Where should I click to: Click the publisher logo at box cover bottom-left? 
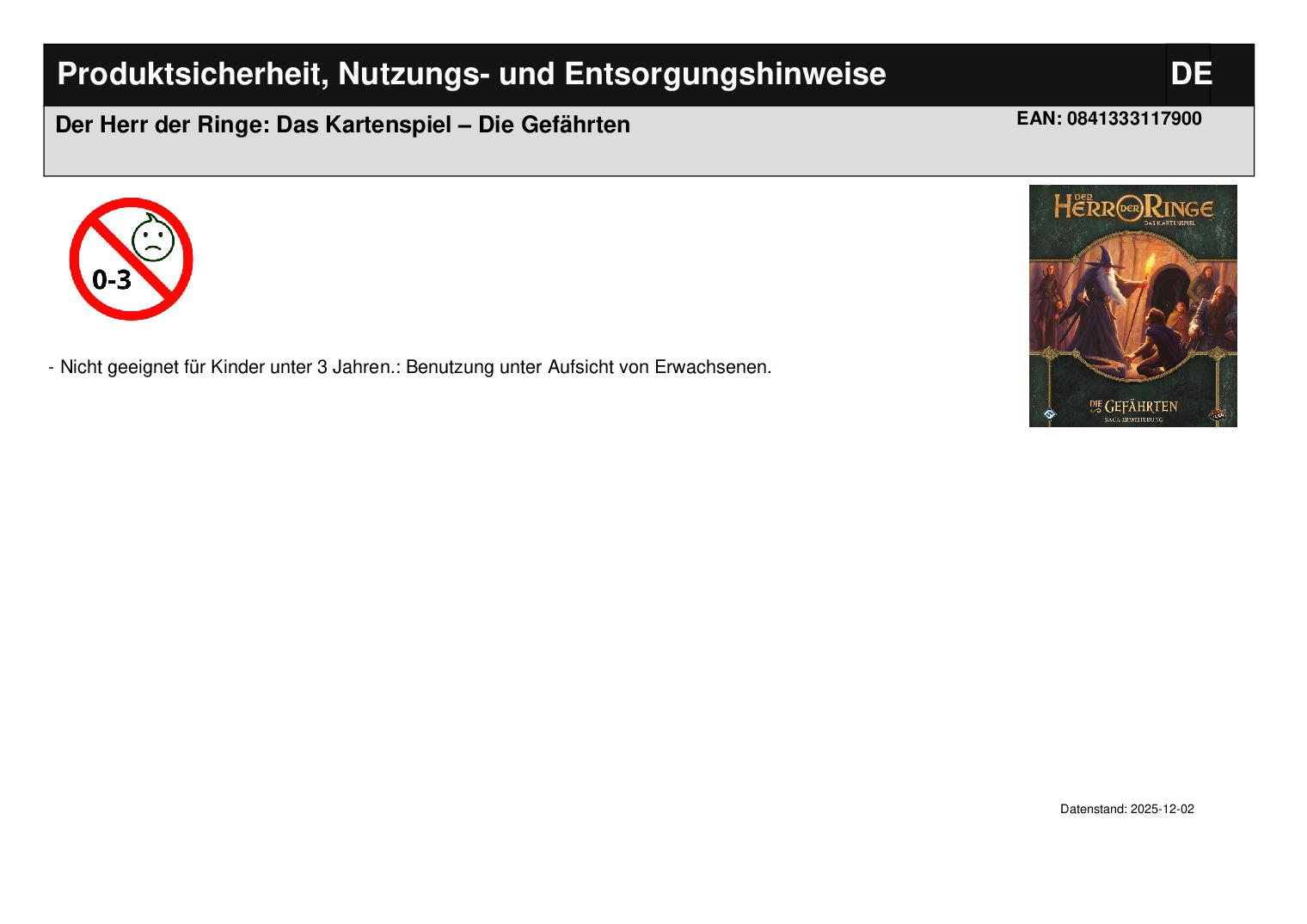point(1049,414)
